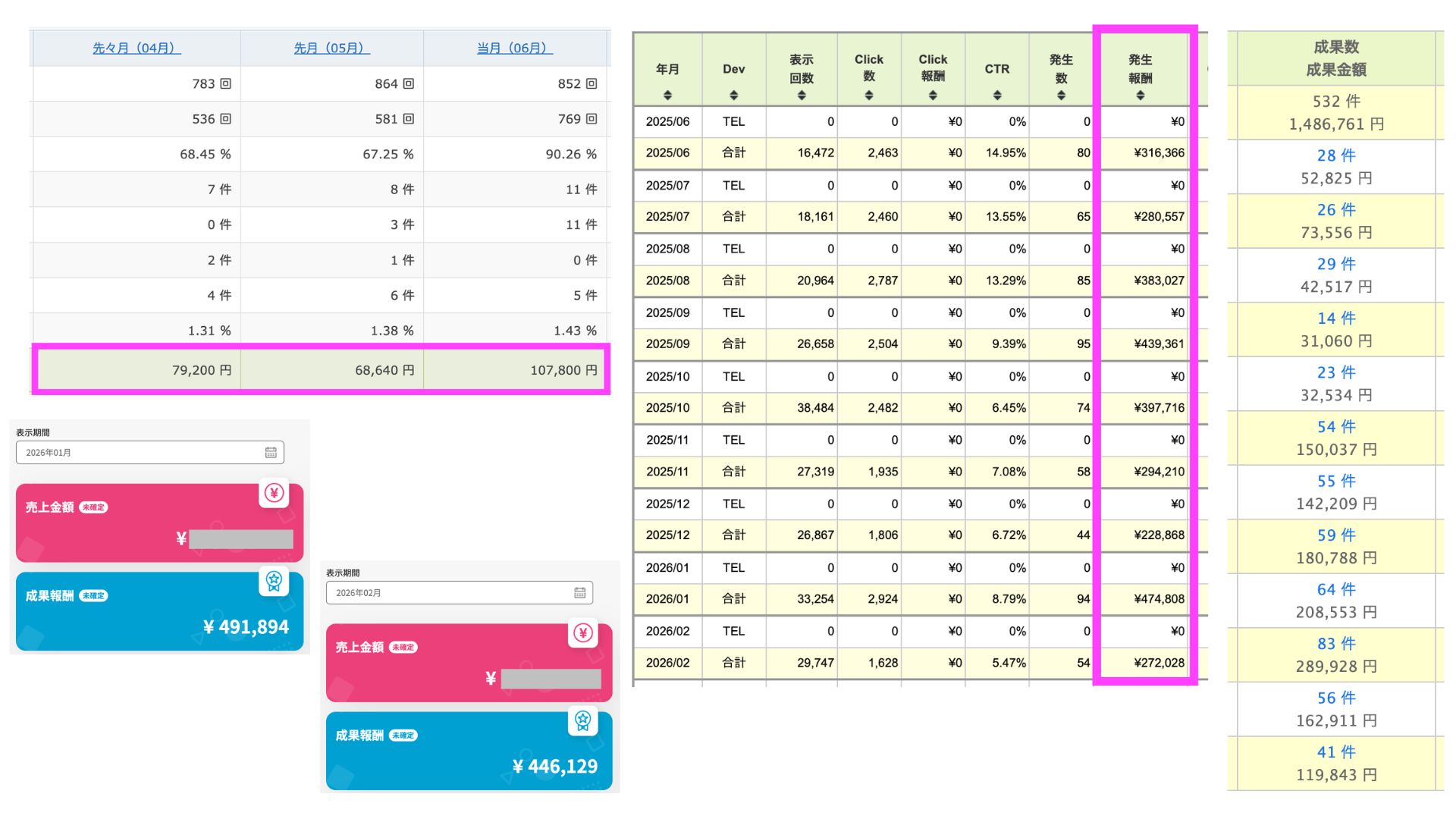Click the detail icon next to 864
This screenshot has width=1456, height=819.
click(408, 83)
